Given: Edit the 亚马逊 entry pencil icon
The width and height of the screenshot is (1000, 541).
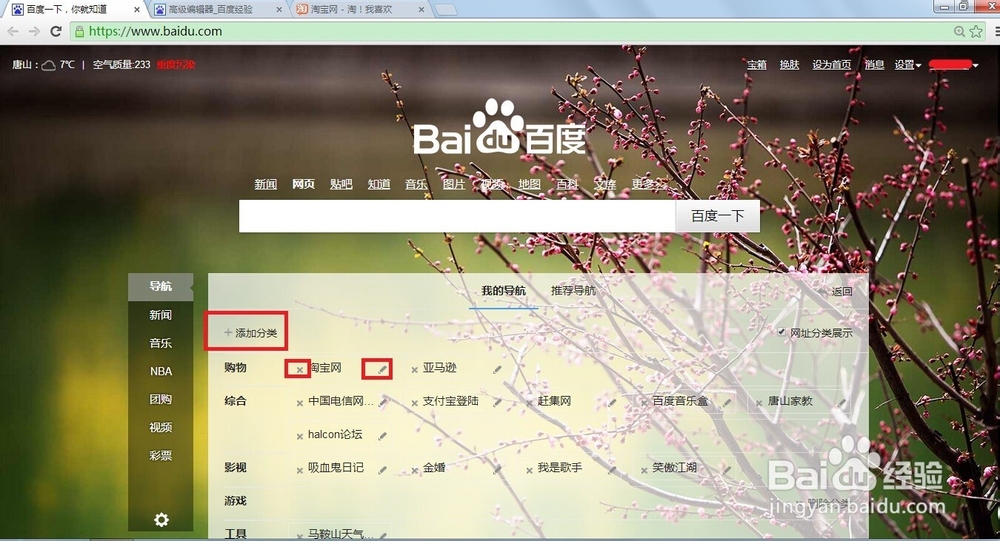Looking at the screenshot, I should click(x=497, y=369).
